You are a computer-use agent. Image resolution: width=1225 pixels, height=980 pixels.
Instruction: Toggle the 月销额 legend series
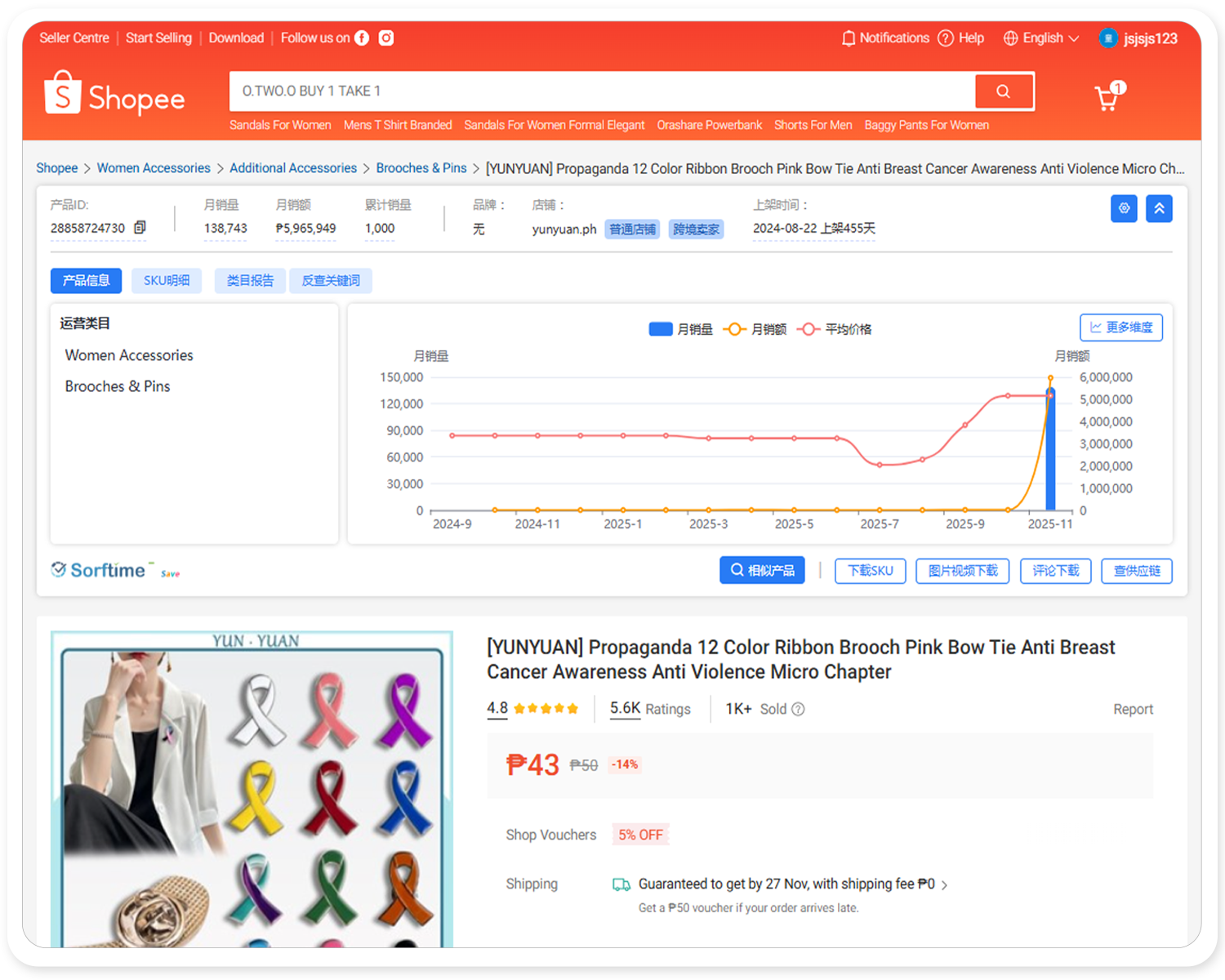coord(755,329)
